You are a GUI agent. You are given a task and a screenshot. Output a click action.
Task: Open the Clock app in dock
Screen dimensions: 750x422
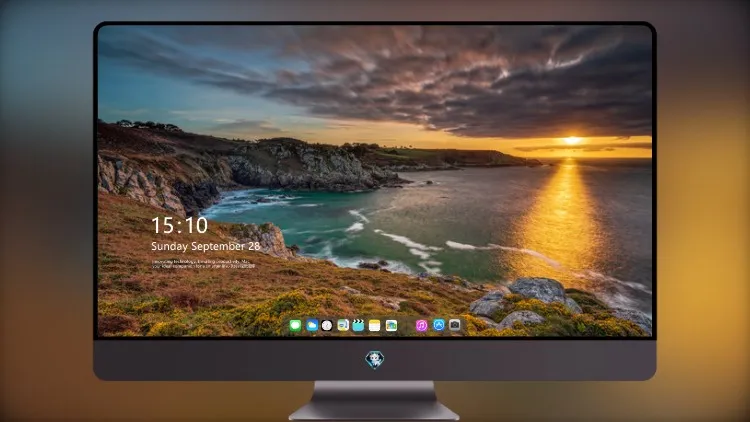(327, 326)
